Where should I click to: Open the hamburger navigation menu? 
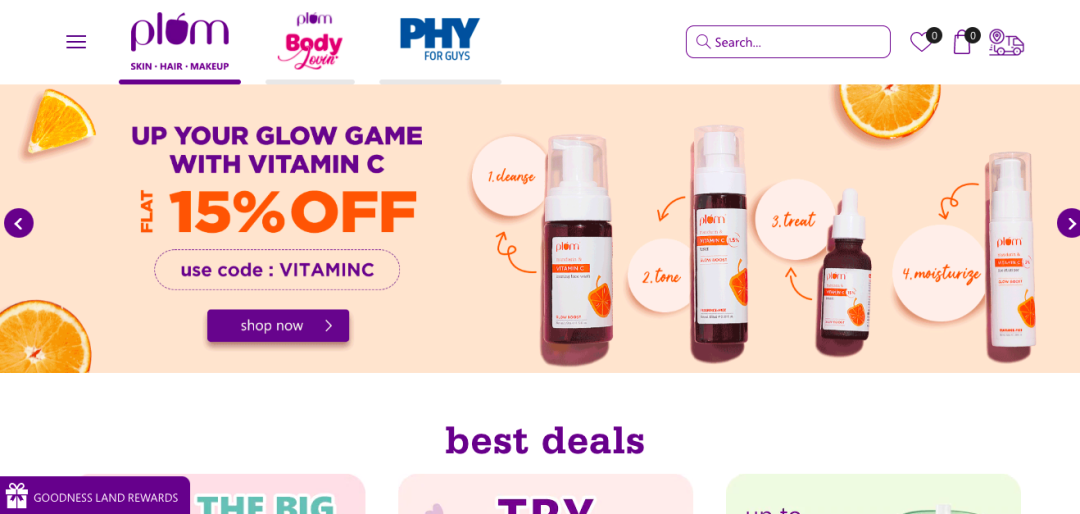[x=76, y=42]
